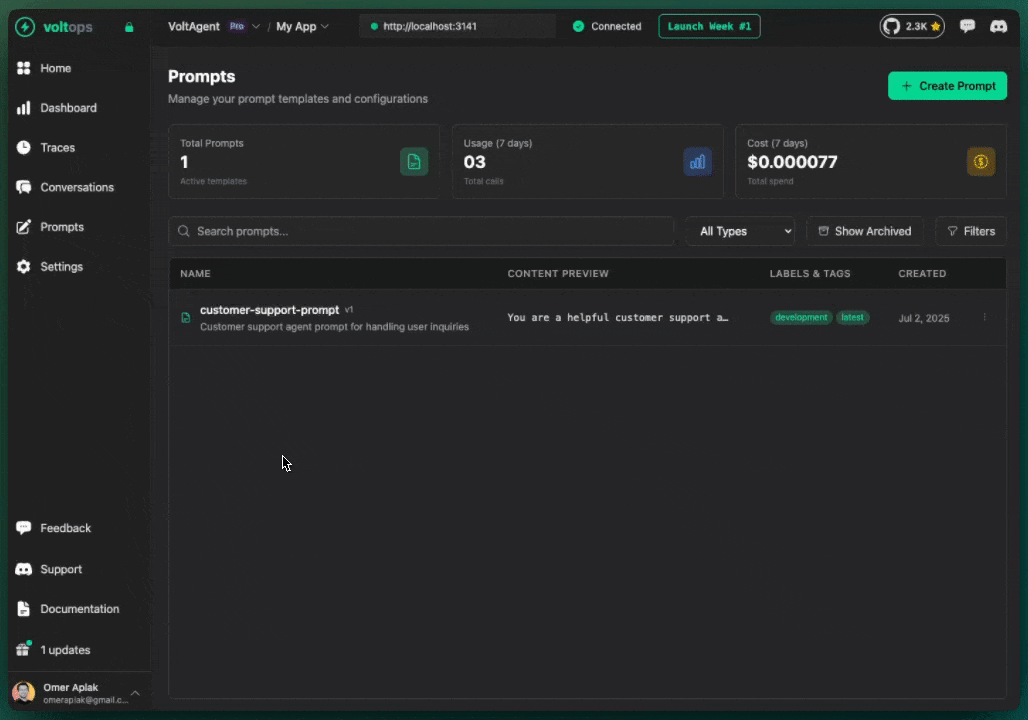1028x720 pixels.
Task: Open the Home page
Action: 55,68
